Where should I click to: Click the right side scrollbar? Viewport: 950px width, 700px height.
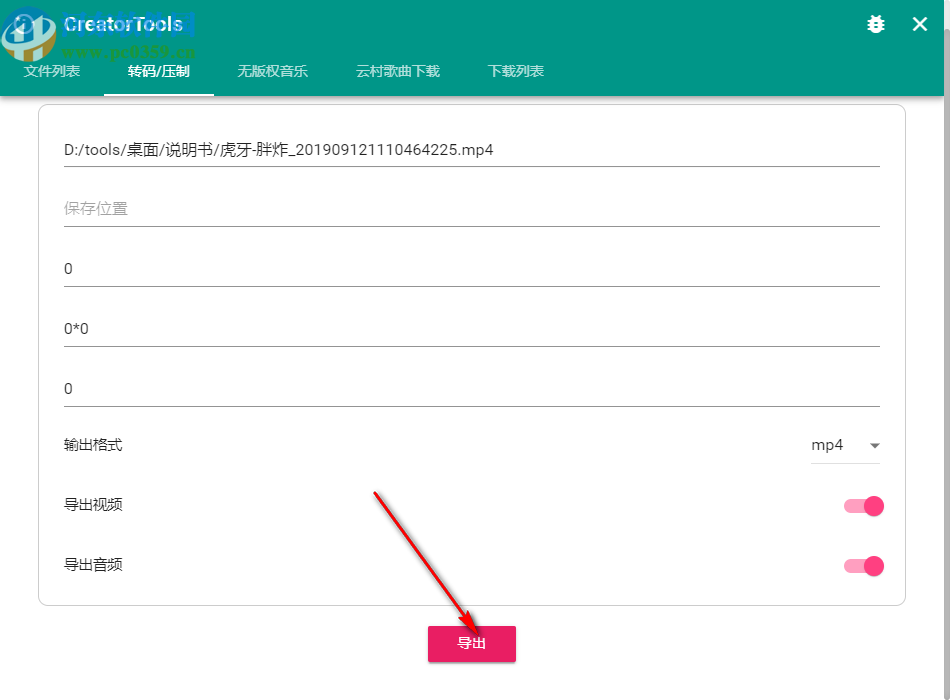(944, 350)
